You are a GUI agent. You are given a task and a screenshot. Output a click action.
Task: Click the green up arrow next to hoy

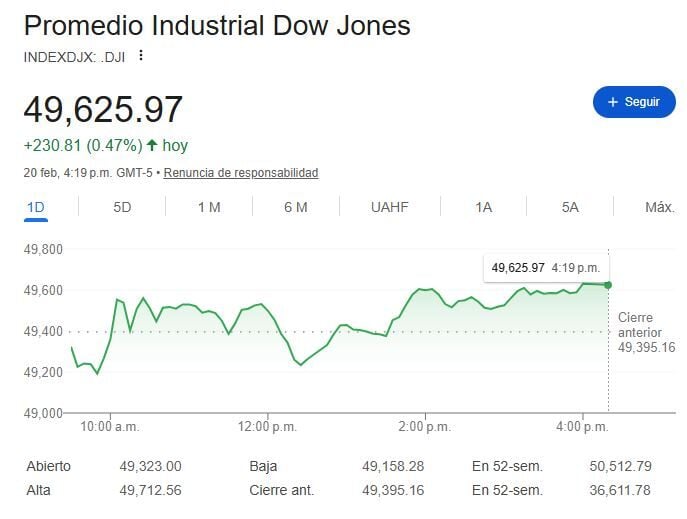[x=151, y=145]
